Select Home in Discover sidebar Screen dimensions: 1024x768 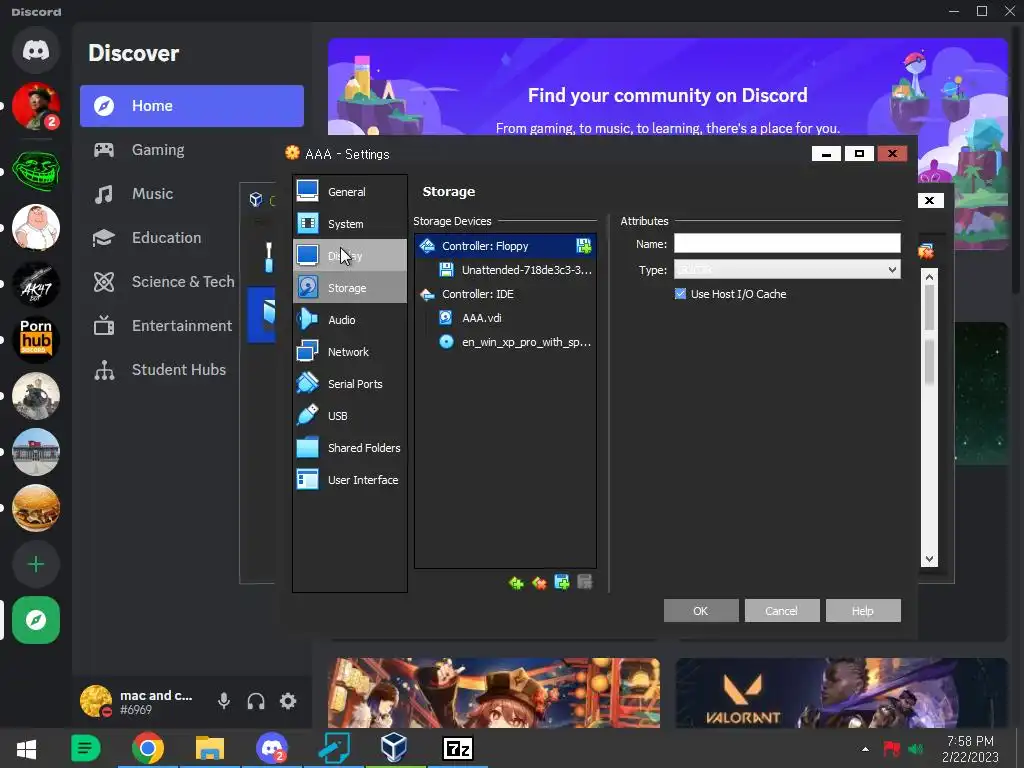point(192,106)
